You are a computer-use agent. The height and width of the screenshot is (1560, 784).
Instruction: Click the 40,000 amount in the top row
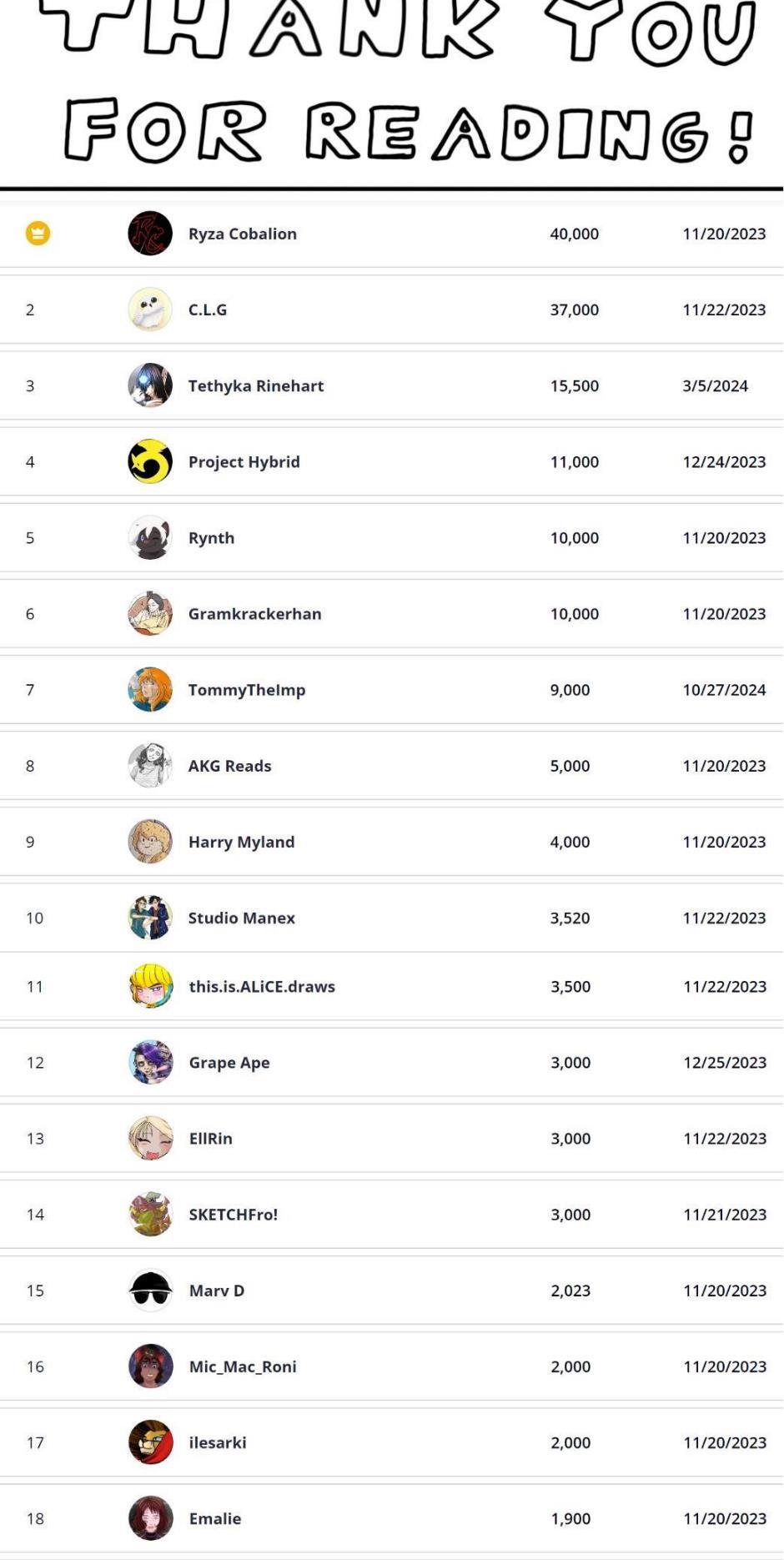pos(574,234)
